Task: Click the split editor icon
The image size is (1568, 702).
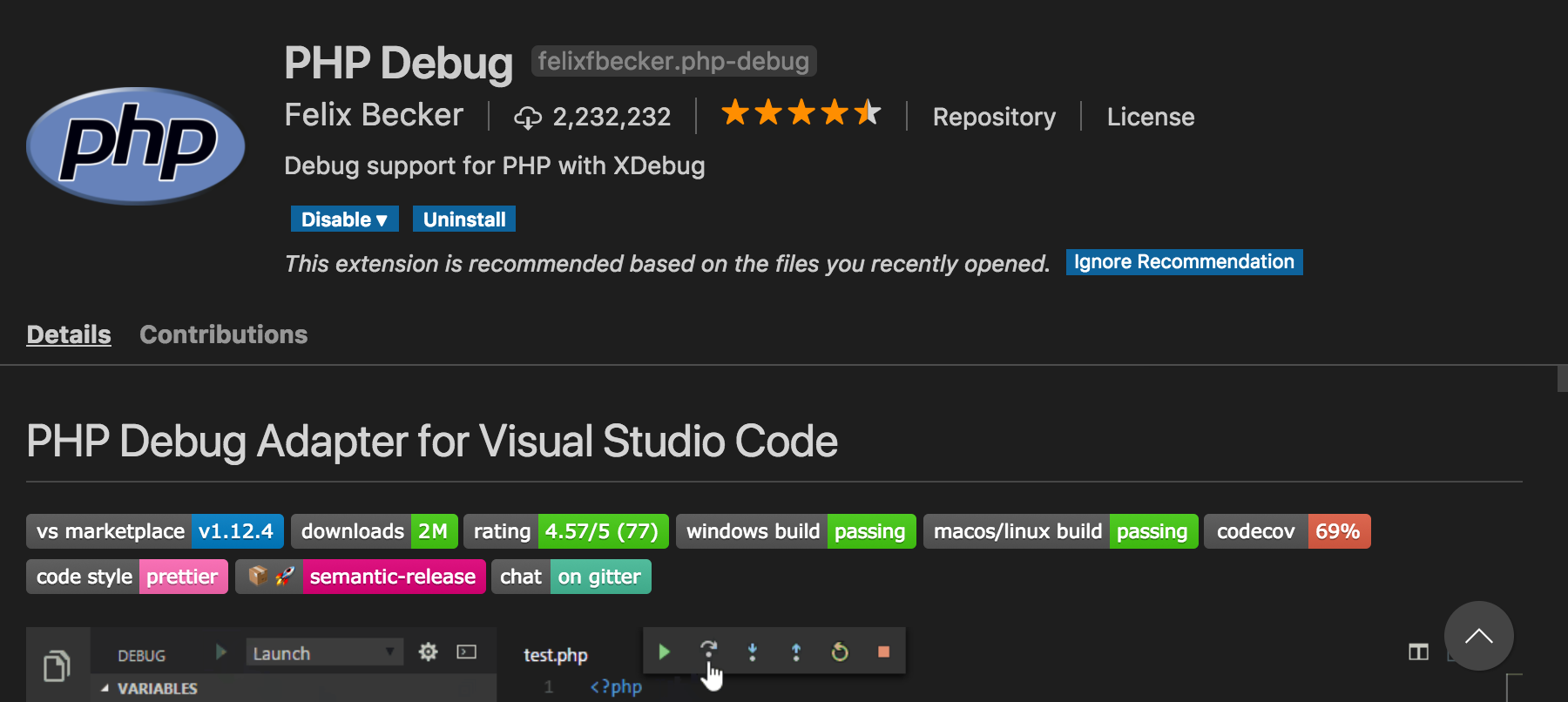Action: click(x=1418, y=651)
